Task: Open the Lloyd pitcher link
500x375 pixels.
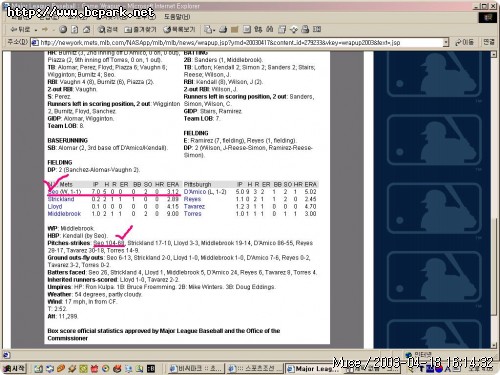Action: (55, 206)
